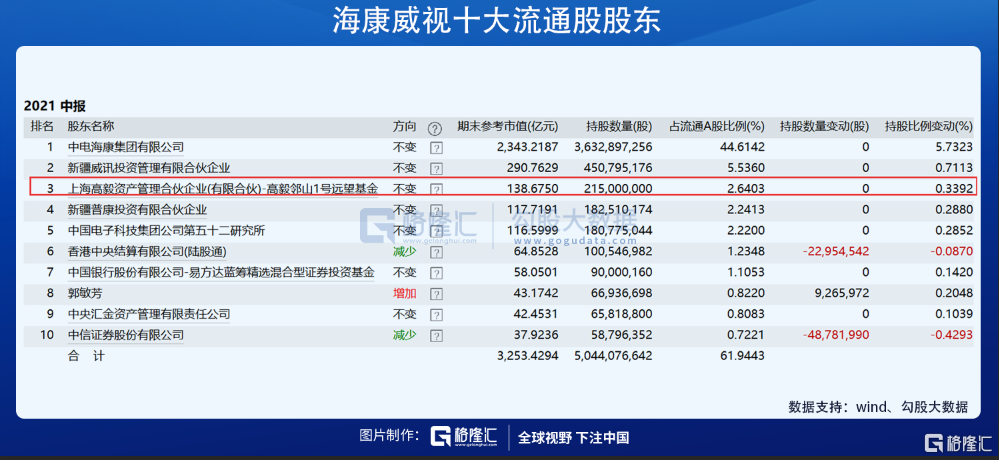Click the slogan 全球视野 下注中国
The image size is (999, 460).
(x=573, y=437)
